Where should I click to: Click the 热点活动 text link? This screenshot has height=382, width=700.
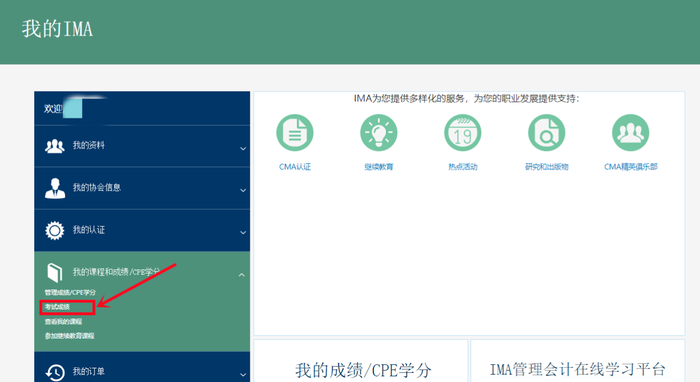coord(462,167)
